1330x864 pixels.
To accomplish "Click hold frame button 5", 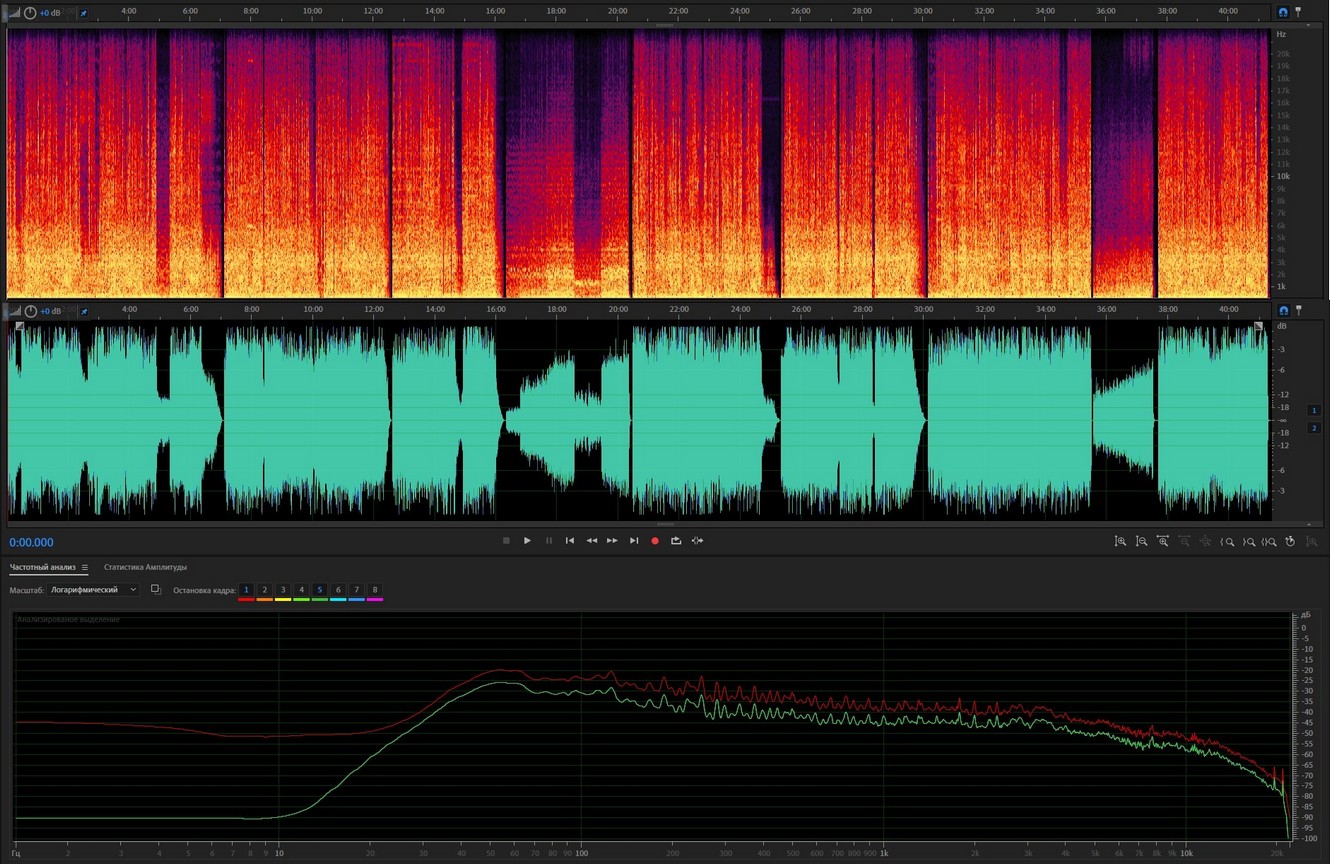I will [x=320, y=590].
